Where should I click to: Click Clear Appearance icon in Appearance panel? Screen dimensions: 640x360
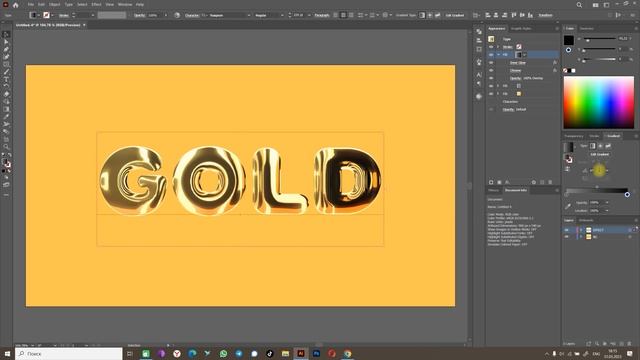tap(533, 182)
